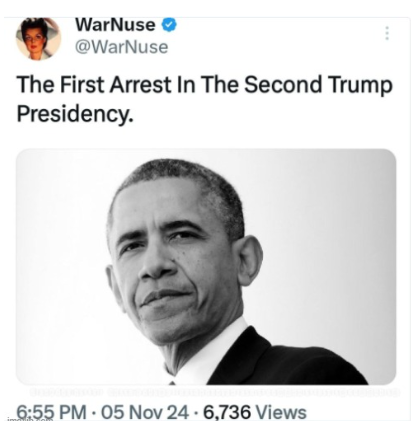
Task: Open the attached black-and-white portrait image
Action: 206,267
